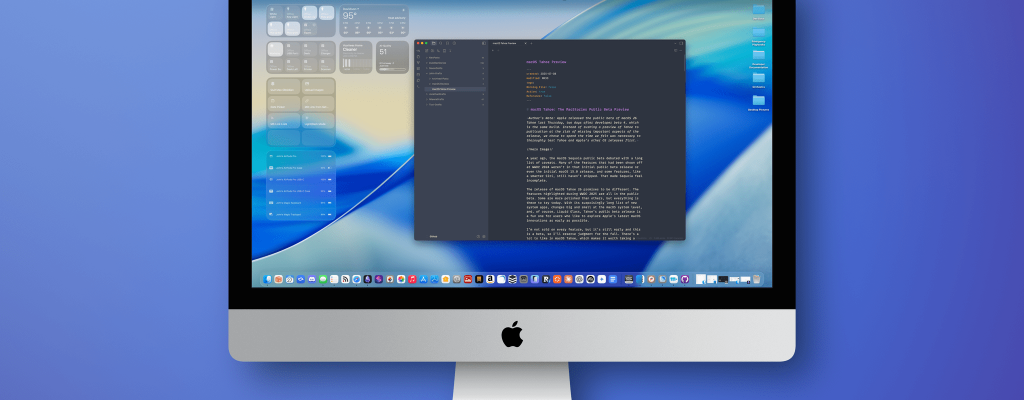Screen dimensions: 1024x400
Task: Open the App Store icon in Dock
Action: point(423,279)
